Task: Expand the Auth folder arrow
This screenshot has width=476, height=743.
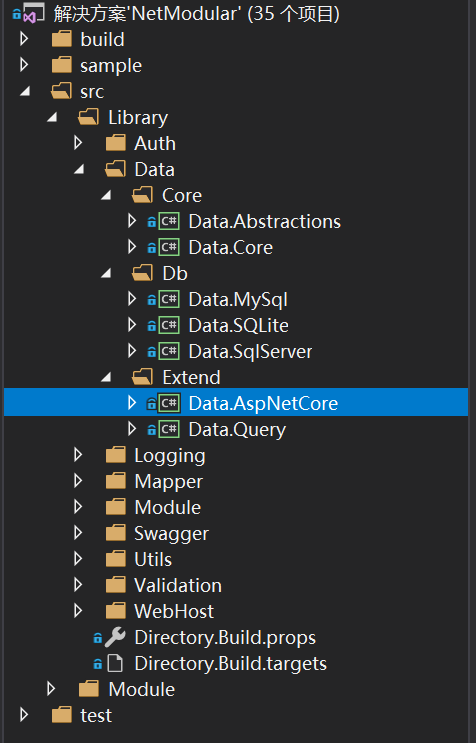Action: [x=78, y=143]
